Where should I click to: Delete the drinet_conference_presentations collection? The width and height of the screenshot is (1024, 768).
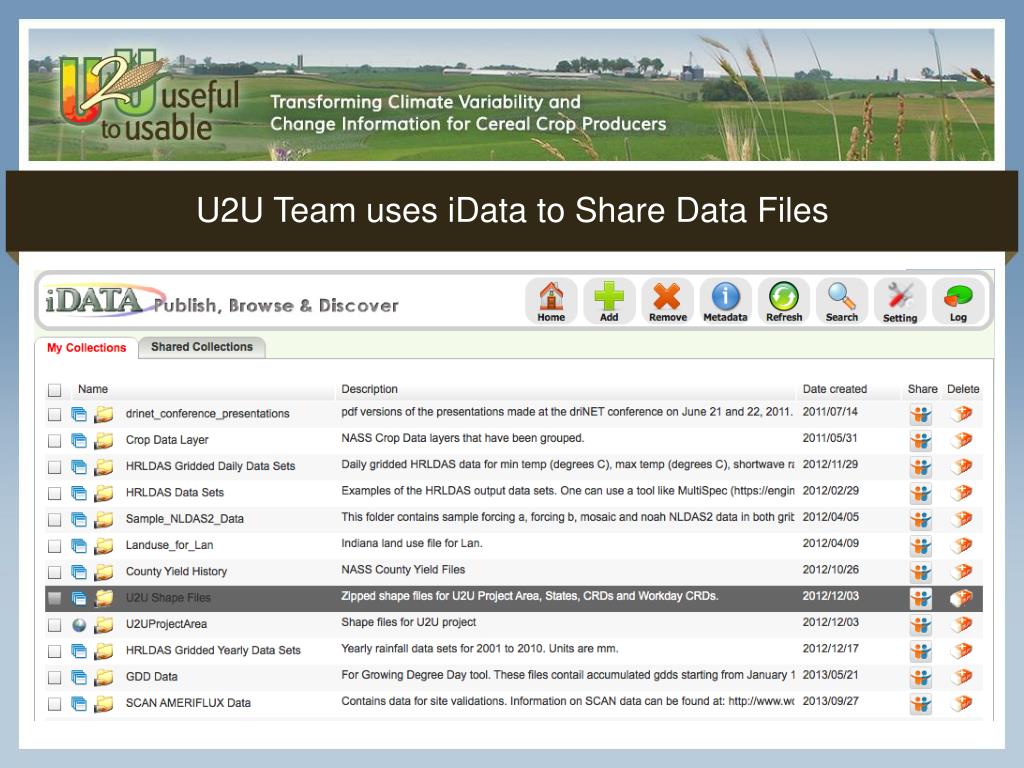tap(961, 414)
